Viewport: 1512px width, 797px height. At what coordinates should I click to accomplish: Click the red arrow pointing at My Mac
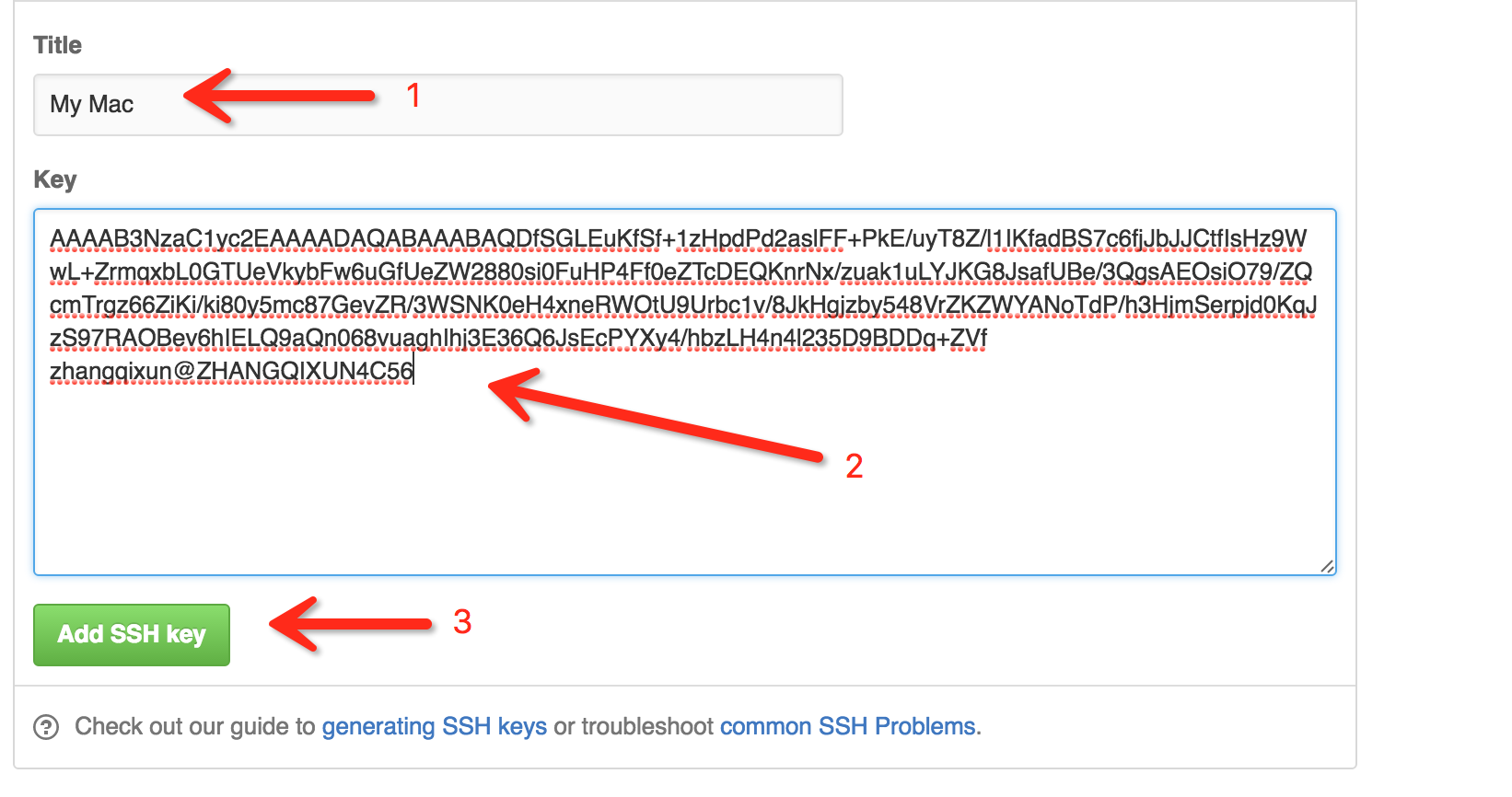279,96
